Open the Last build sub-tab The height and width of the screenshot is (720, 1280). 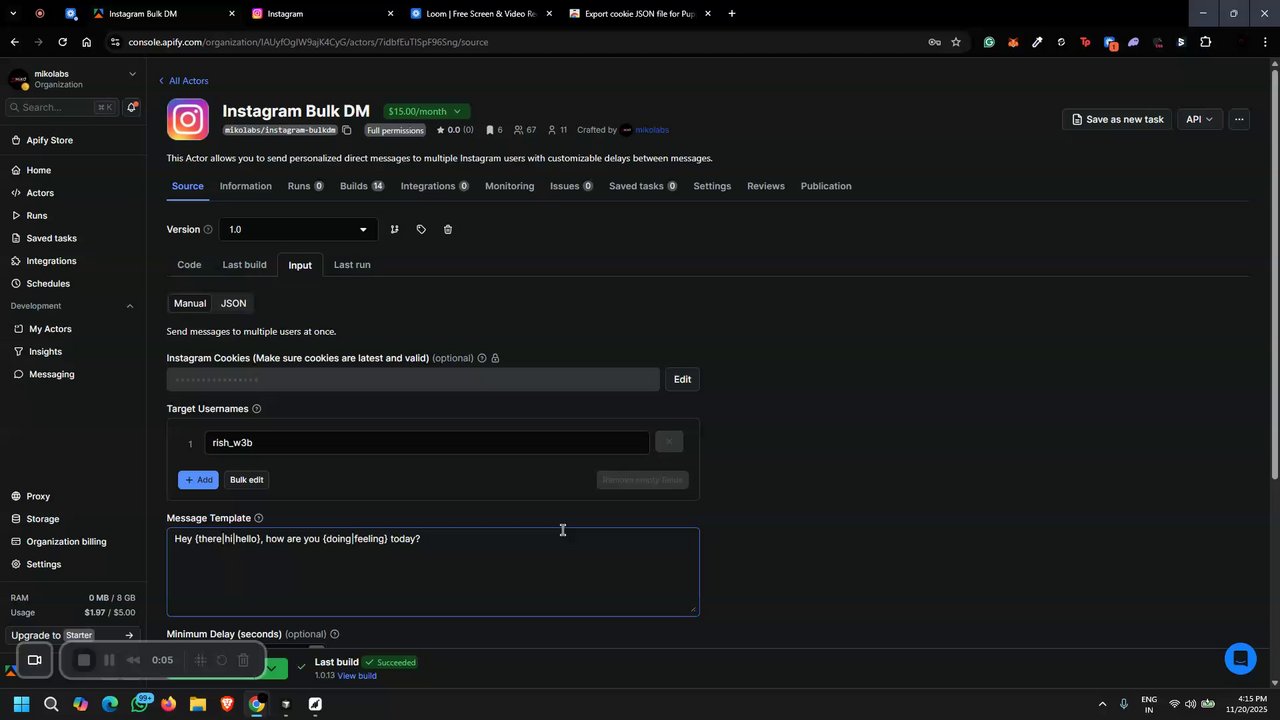(244, 265)
